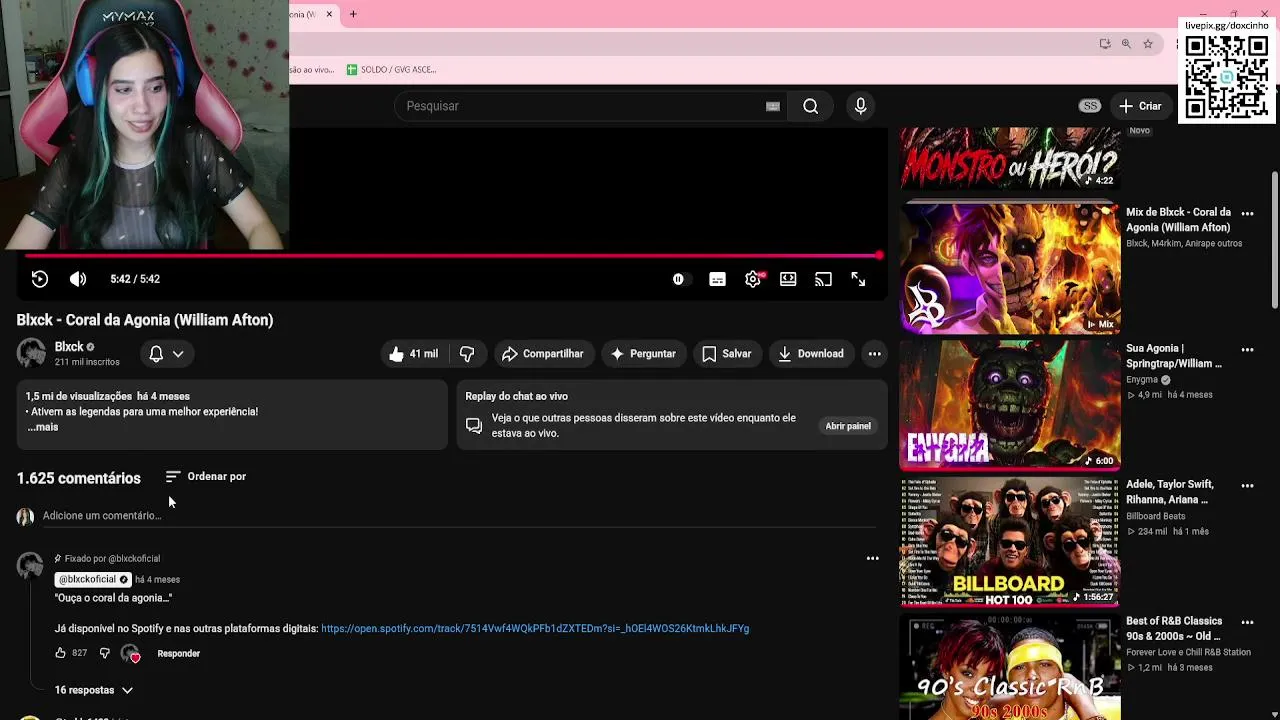
Task: Expand description with ...mais
Action: (42, 427)
